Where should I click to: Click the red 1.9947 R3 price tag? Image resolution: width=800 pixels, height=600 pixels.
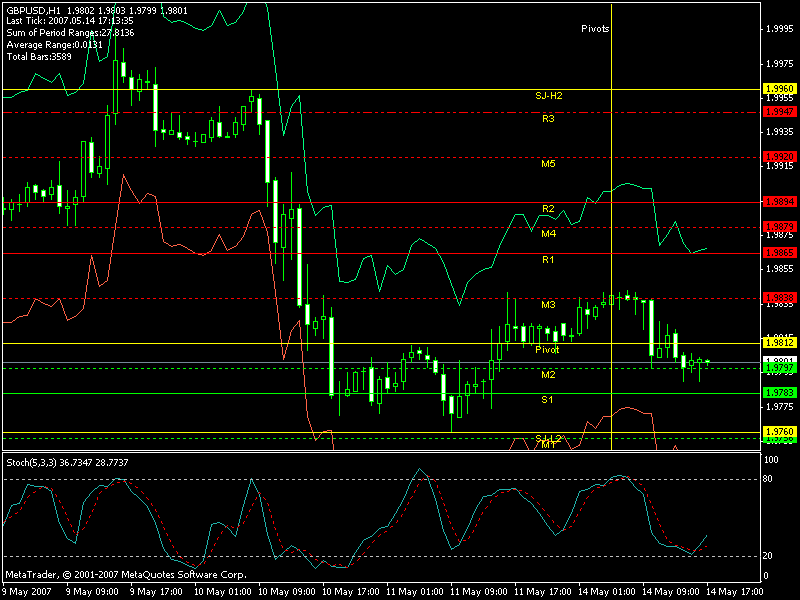779,113
